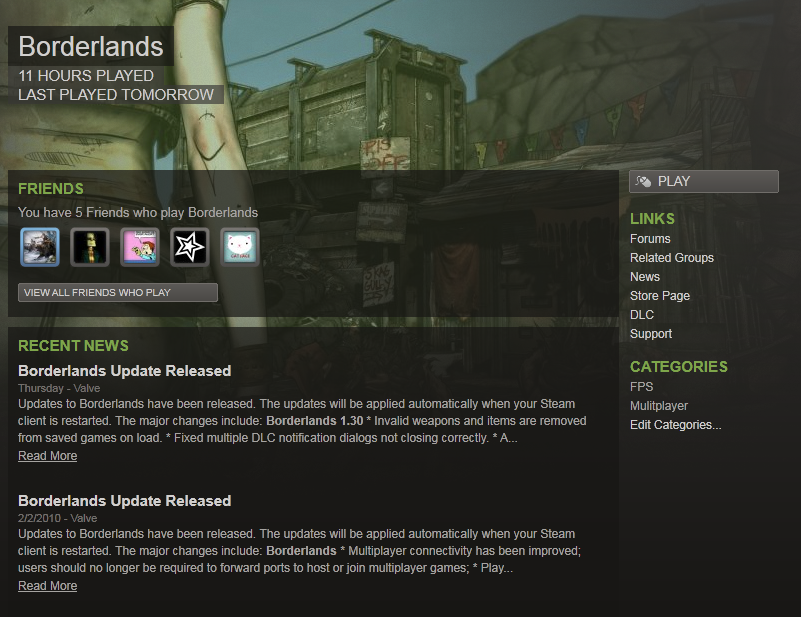The width and height of the screenshot is (801, 617).
Task: Open the white cat face friend avatar
Action: pyautogui.click(x=240, y=247)
